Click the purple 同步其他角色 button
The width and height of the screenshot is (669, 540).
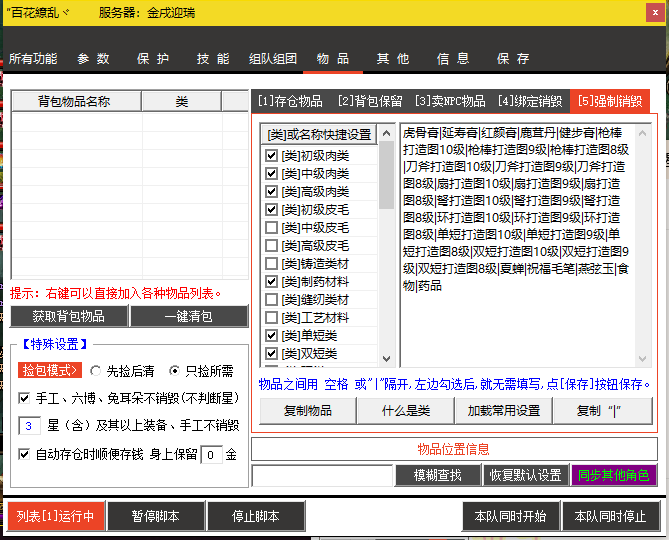pos(614,475)
